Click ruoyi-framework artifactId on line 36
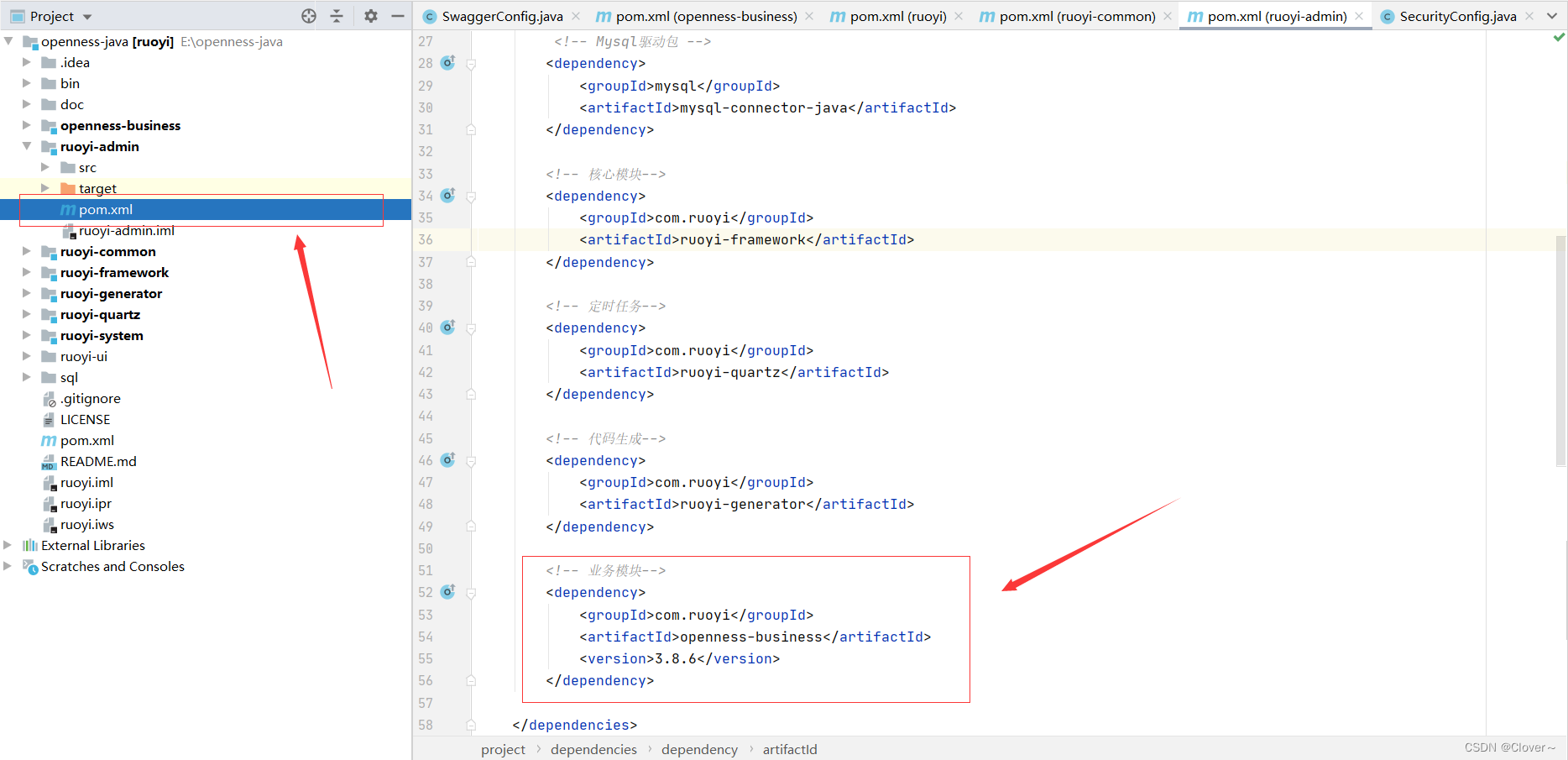The height and width of the screenshot is (760, 1568). (x=743, y=239)
